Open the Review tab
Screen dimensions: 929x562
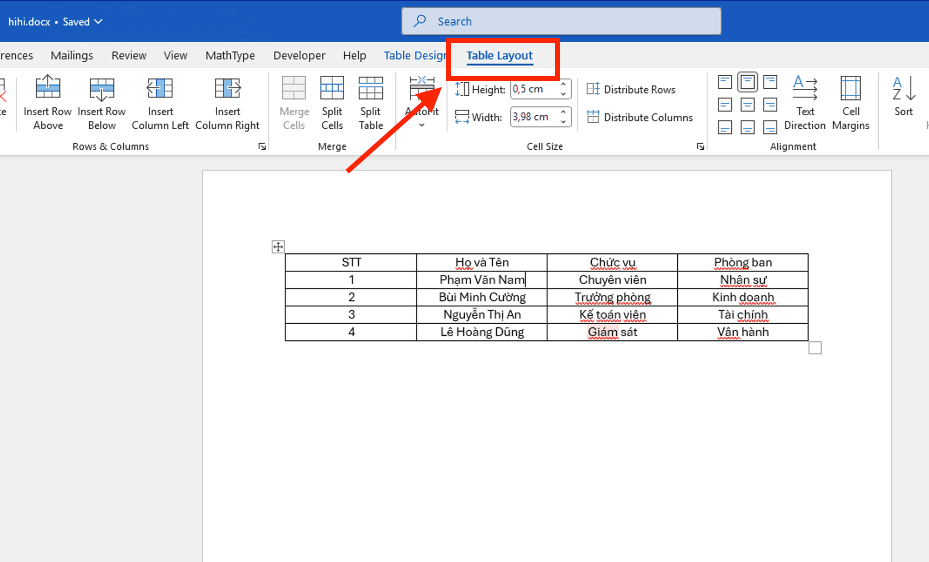click(x=129, y=56)
